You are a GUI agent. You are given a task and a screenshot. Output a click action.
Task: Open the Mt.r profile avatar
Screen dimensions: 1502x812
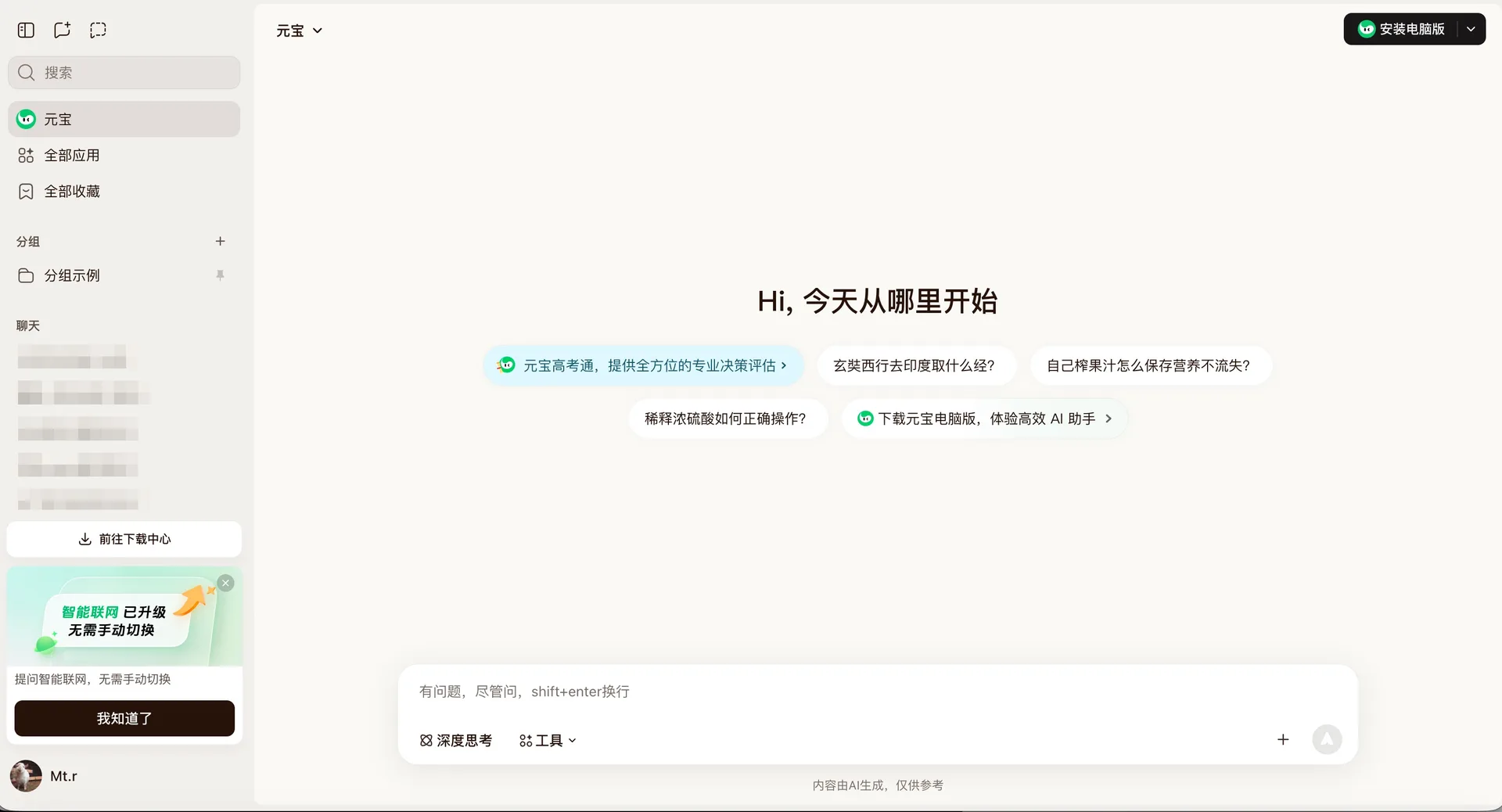26,776
